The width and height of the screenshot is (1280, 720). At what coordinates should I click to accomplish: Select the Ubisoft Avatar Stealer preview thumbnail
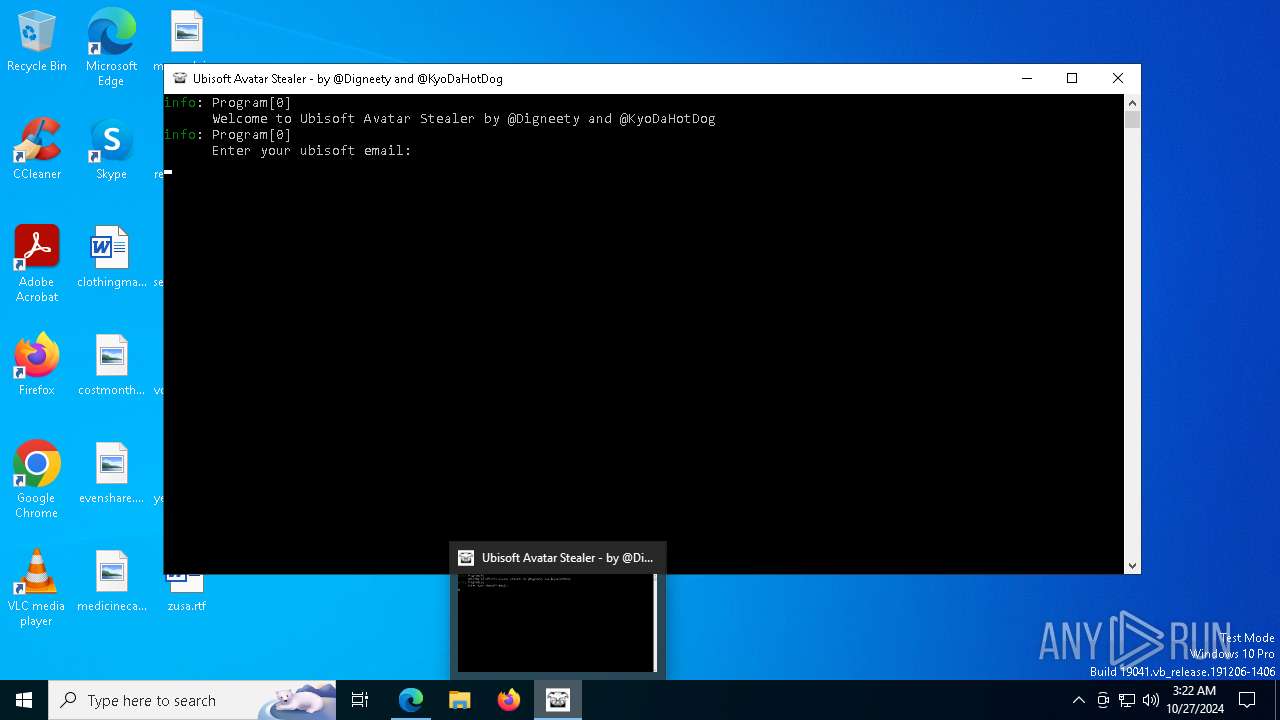click(557, 610)
